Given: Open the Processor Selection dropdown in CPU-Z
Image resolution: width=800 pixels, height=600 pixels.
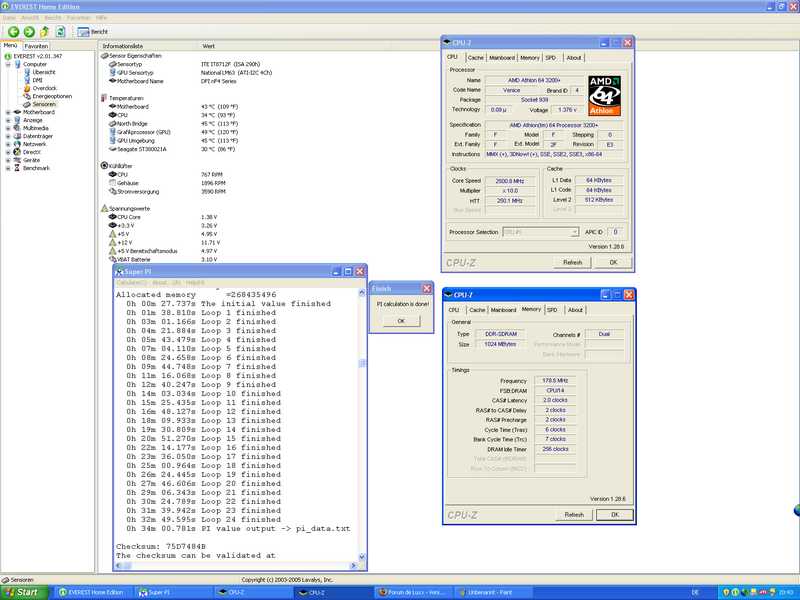Looking at the screenshot, I should click(x=541, y=232).
